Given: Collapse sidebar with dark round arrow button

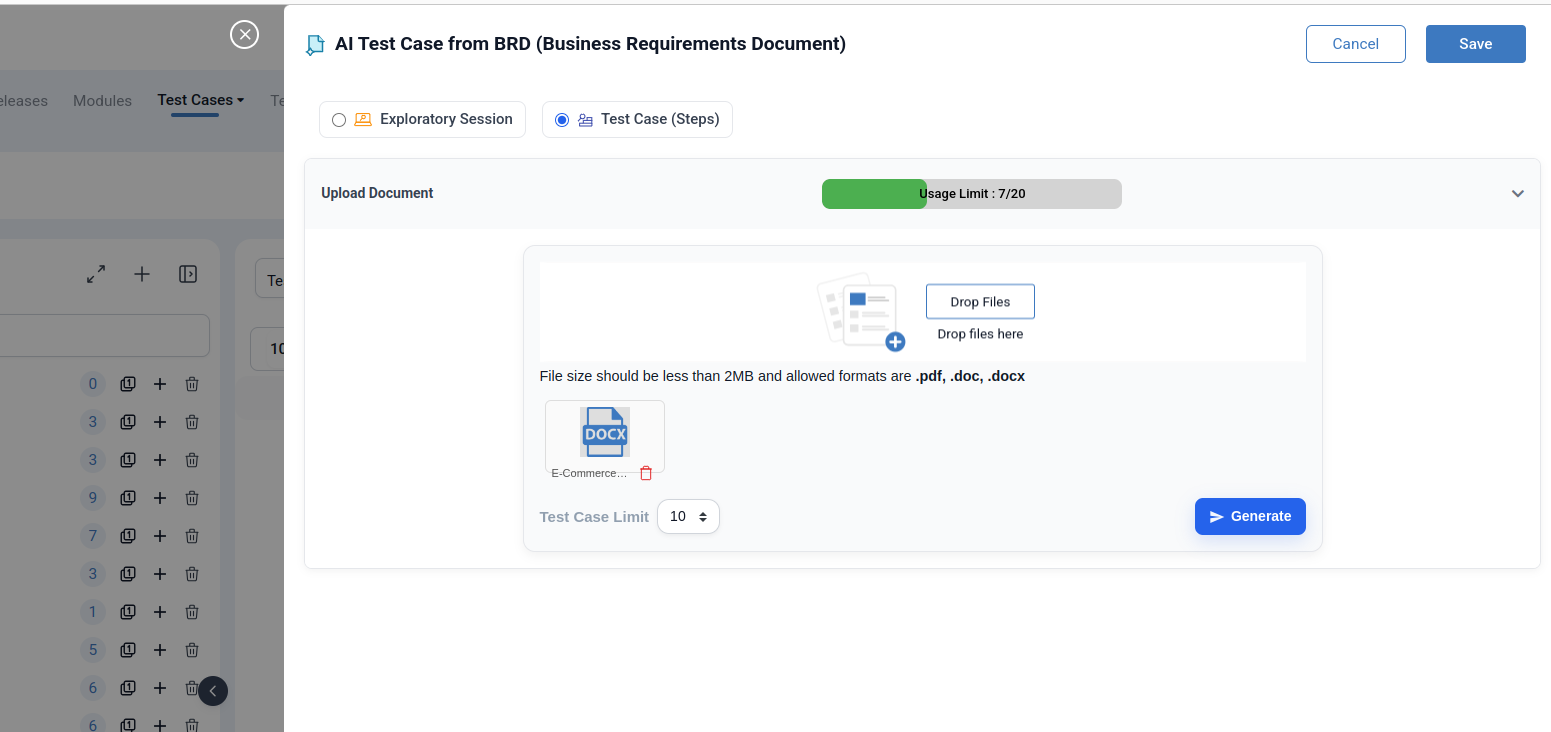Looking at the screenshot, I should (213, 691).
